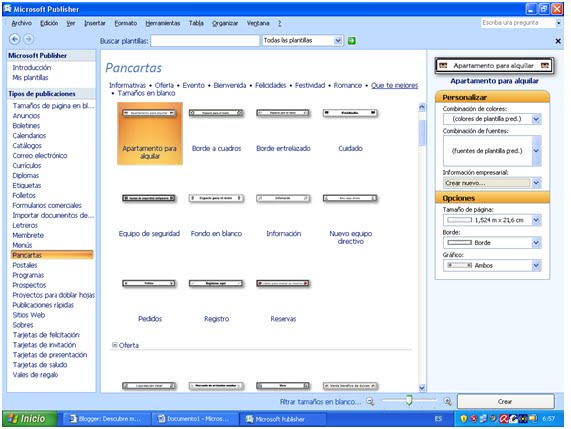Click the green search go button

click(352, 40)
